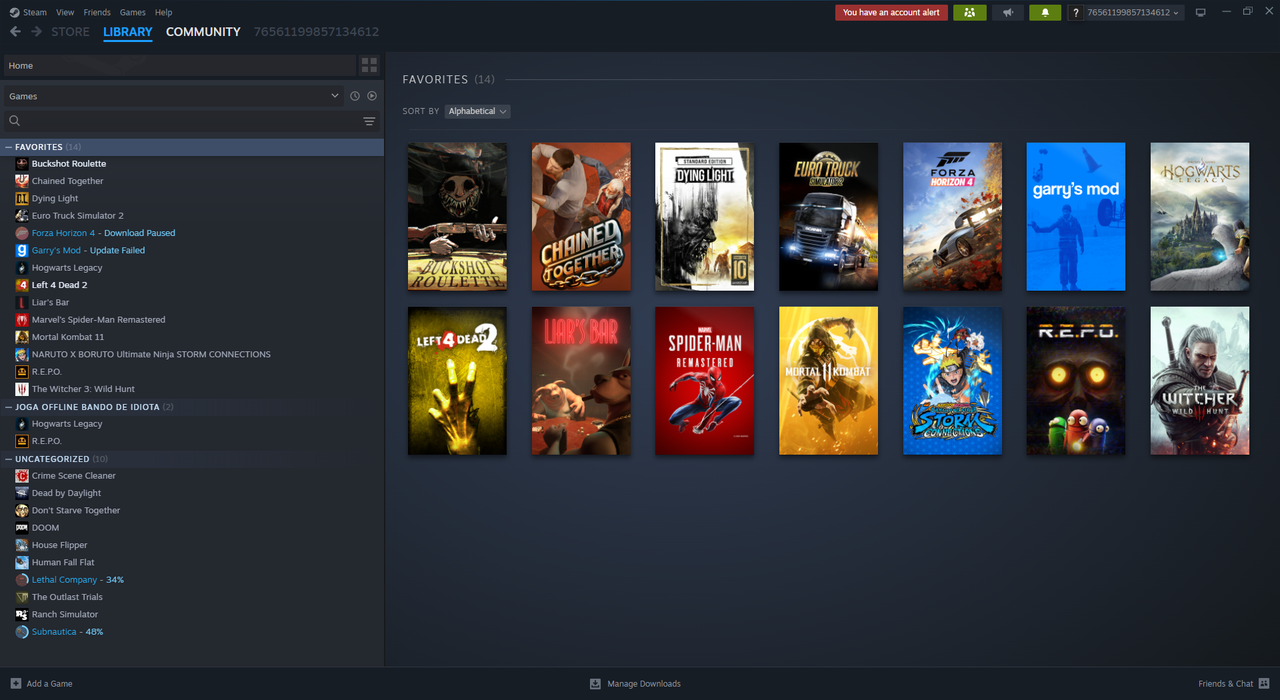Click the Buckshot Roulette list icon
1280x700 pixels.
click(22, 164)
